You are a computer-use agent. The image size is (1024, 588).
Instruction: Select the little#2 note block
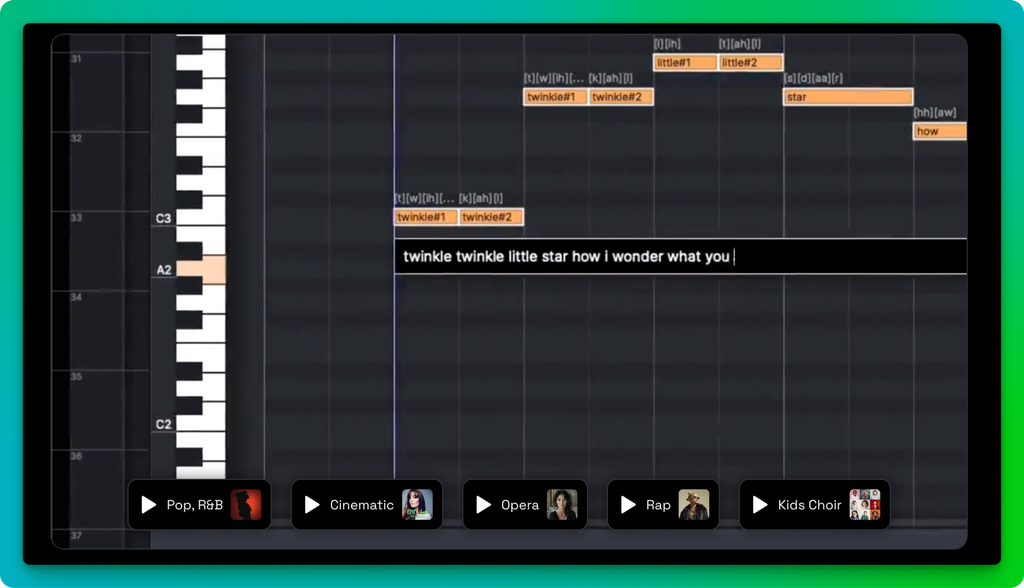point(751,63)
